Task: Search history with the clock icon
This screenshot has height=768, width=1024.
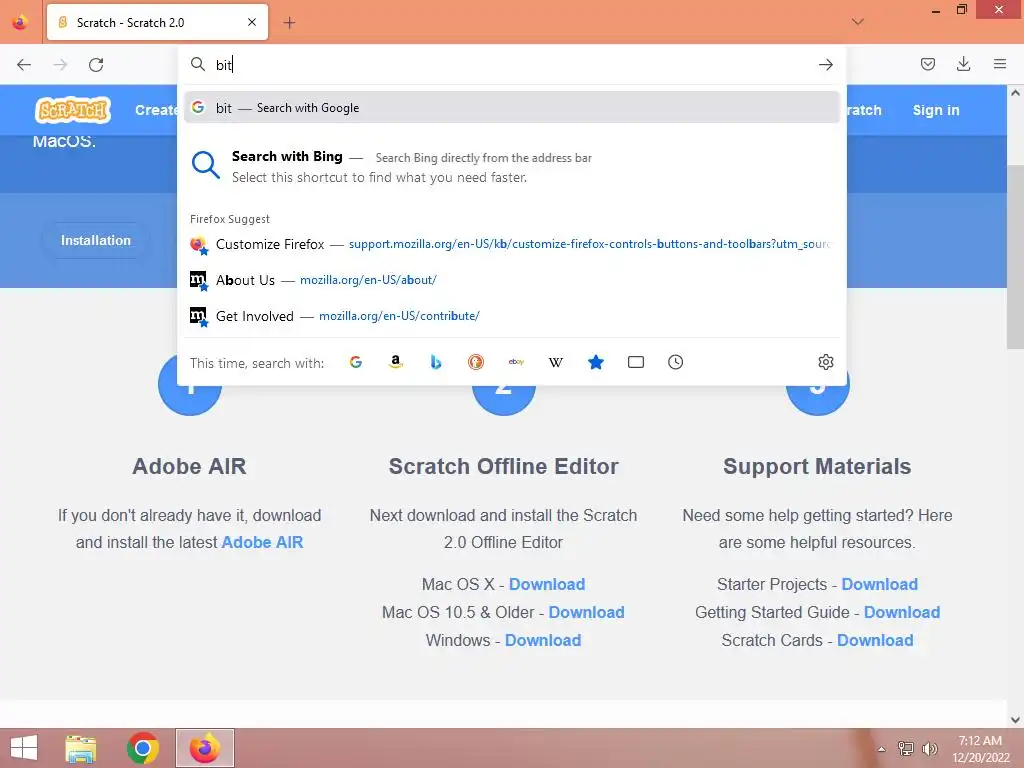Action: 675,362
